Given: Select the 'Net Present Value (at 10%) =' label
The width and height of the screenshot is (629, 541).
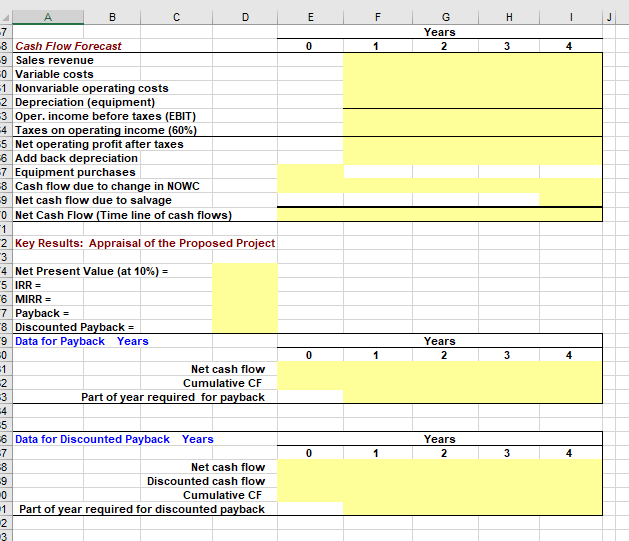Looking at the screenshot, I should point(91,271).
